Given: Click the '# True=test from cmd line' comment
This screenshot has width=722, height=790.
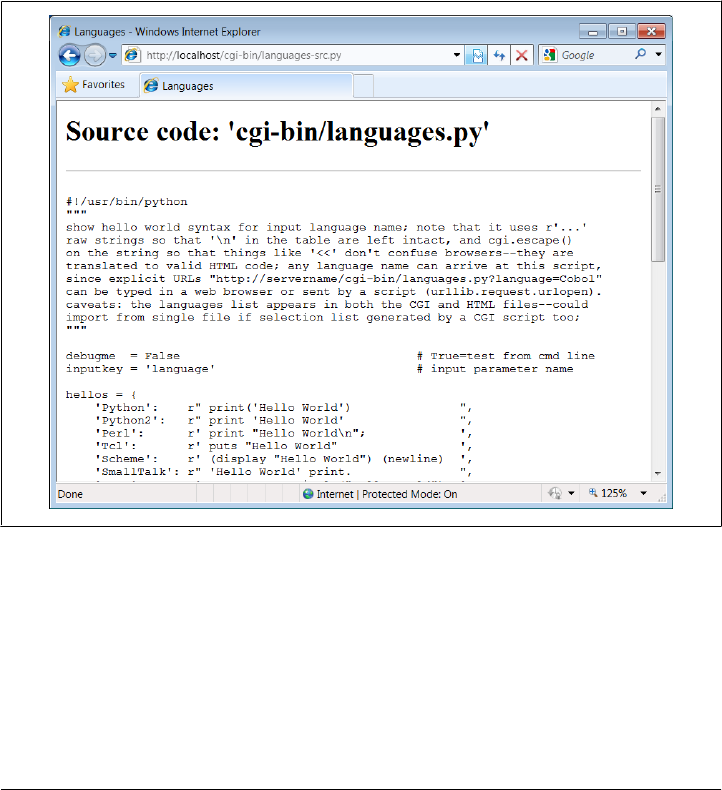Looking at the screenshot, I should click(x=506, y=356).
